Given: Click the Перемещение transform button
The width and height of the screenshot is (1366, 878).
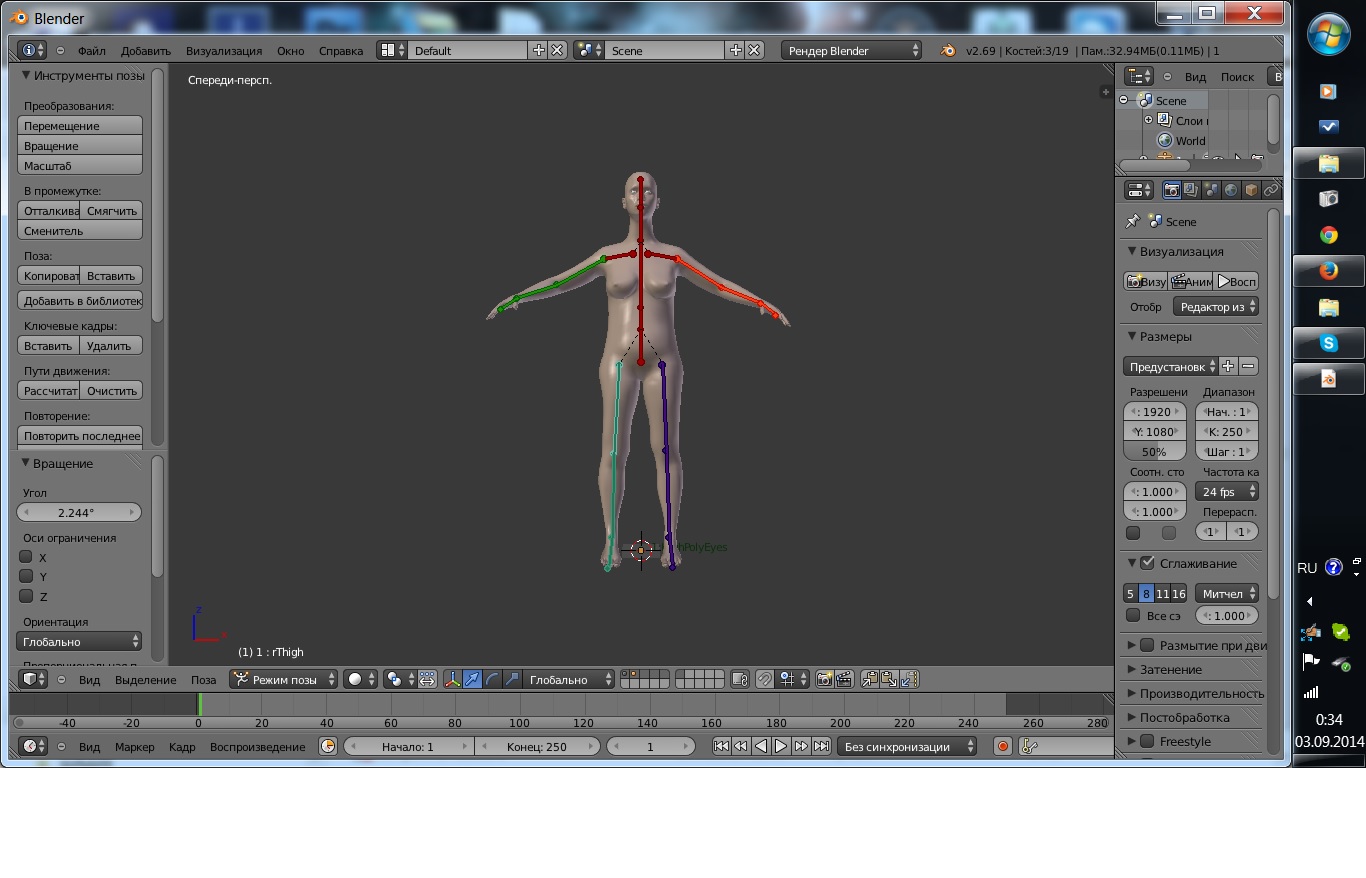Looking at the screenshot, I should [x=80, y=126].
